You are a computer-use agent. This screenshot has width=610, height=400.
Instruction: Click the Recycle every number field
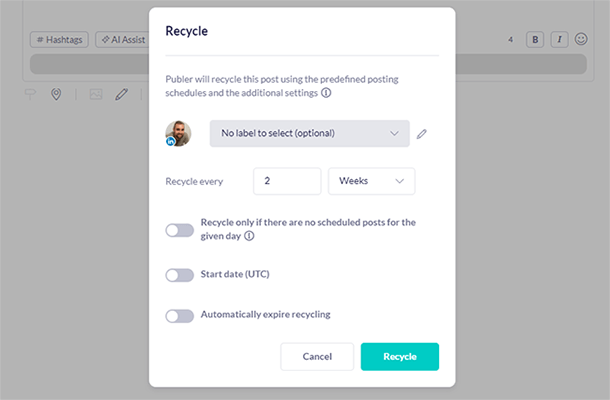pos(287,181)
